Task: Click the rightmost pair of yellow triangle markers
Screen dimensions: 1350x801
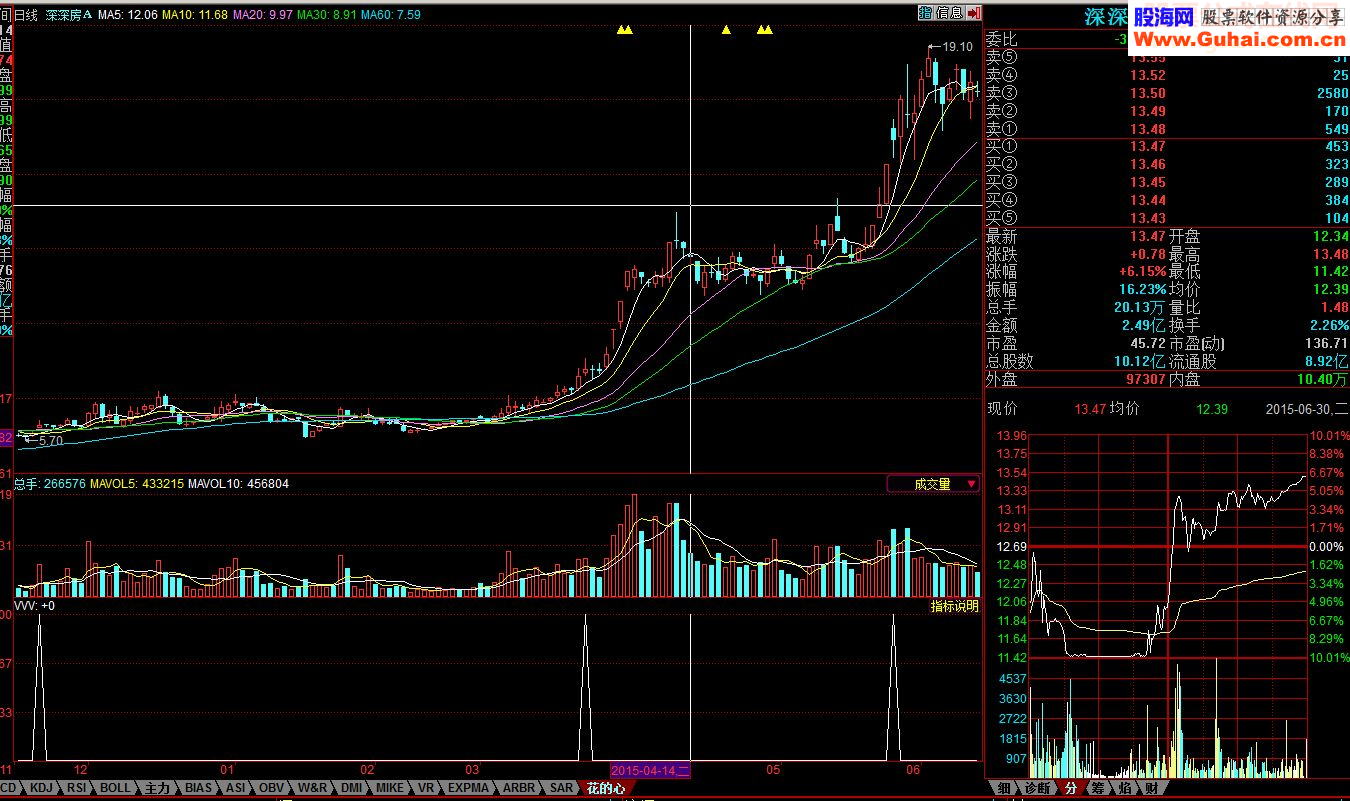Action: point(765,30)
